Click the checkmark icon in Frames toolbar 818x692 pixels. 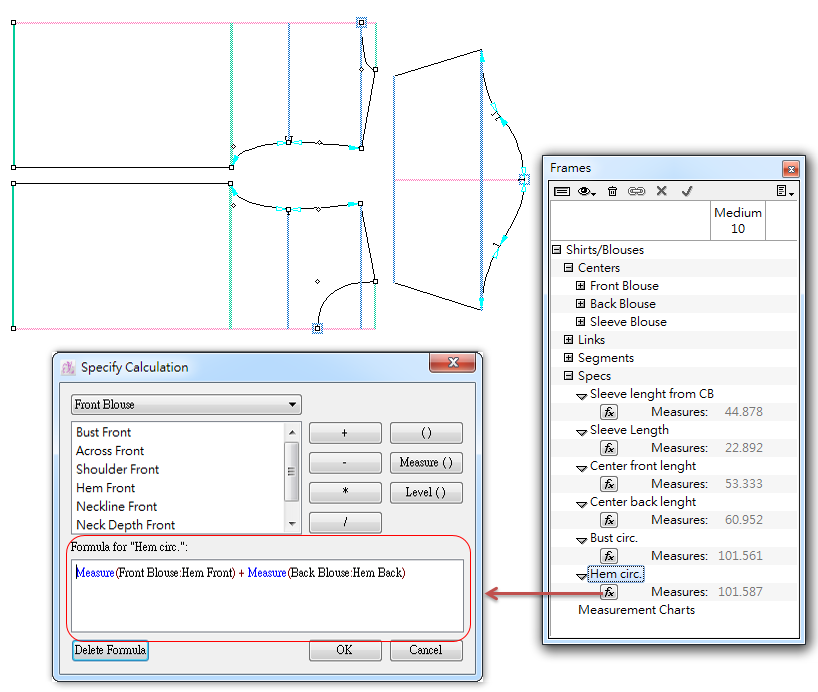pyautogui.click(x=687, y=191)
